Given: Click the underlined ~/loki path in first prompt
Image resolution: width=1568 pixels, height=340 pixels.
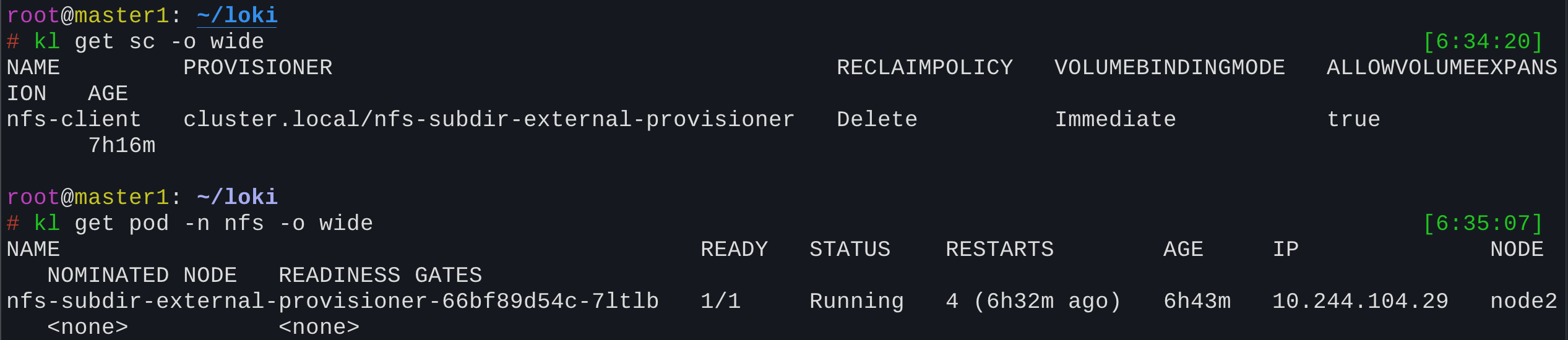Looking at the screenshot, I should pyautogui.click(x=237, y=15).
